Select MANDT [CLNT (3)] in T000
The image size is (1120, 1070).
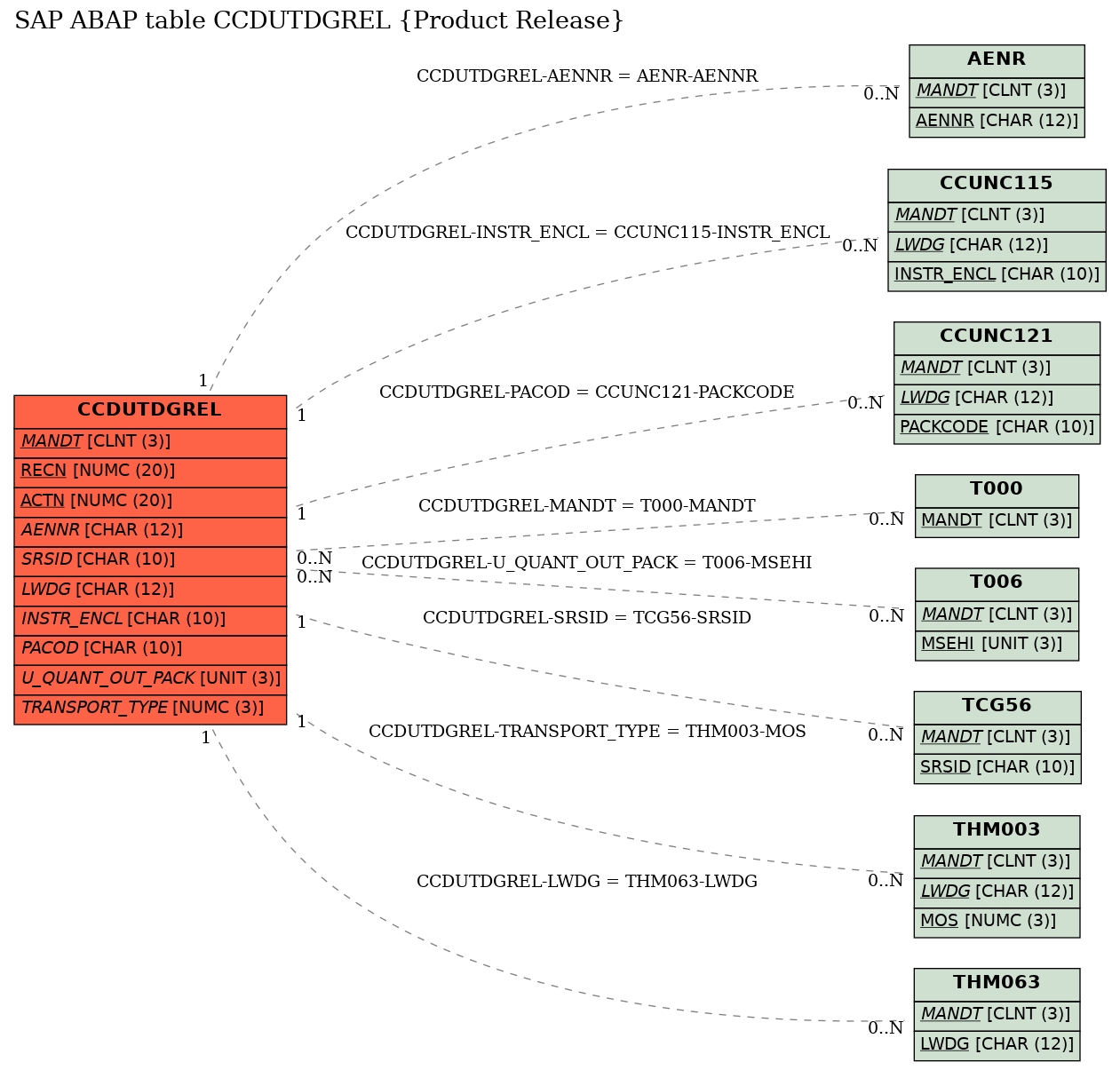pyautogui.click(x=997, y=521)
